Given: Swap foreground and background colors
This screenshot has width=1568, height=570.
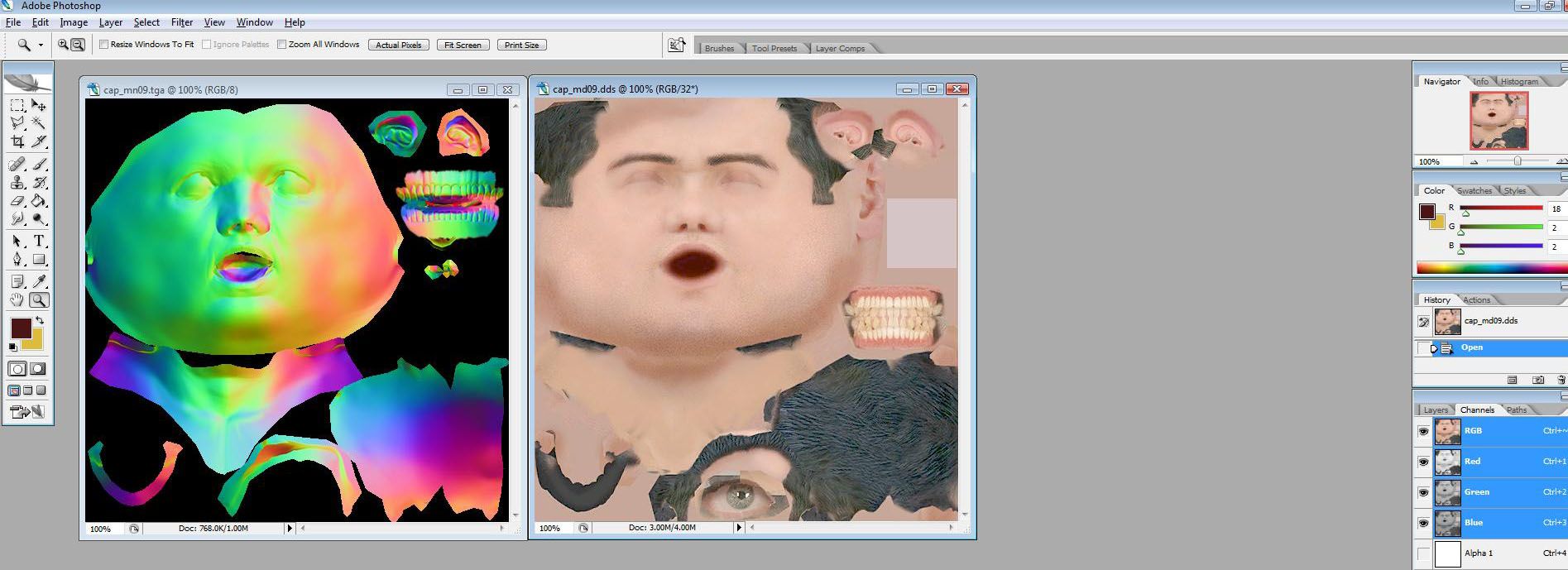Looking at the screenshot, I should point(40,320).
